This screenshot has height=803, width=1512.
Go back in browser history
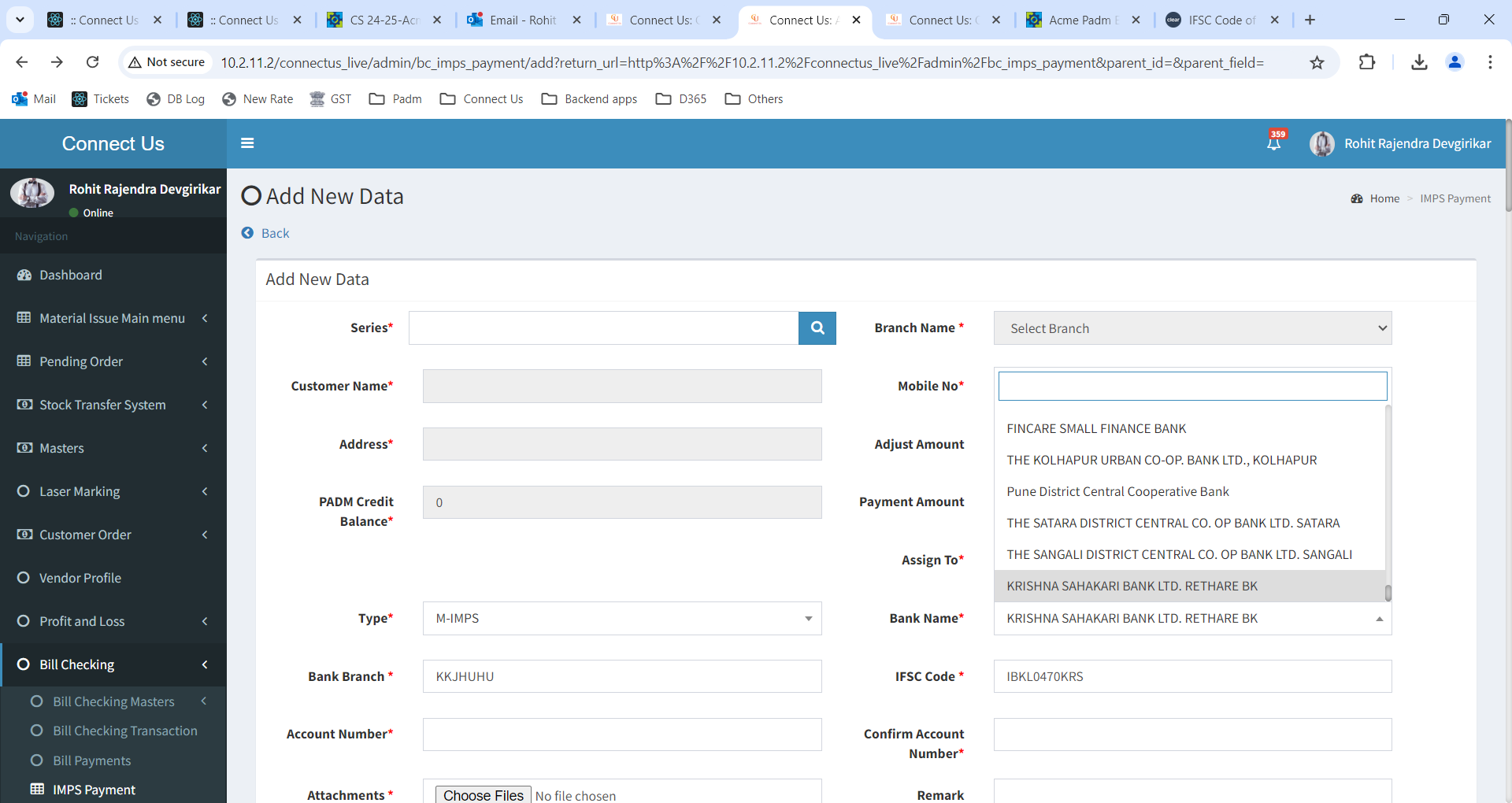pos(22,62)
